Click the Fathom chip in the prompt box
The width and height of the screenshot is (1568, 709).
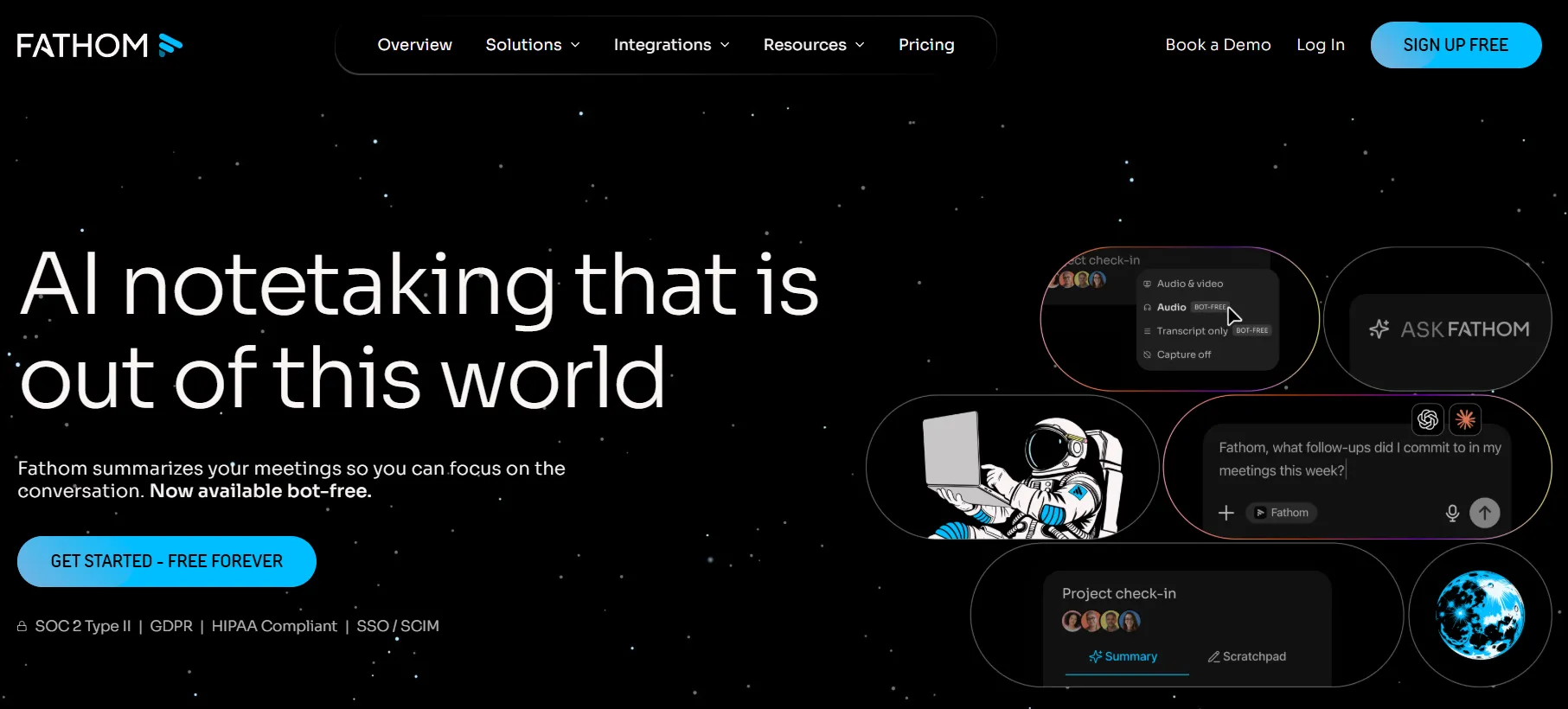coord(1282,513)
